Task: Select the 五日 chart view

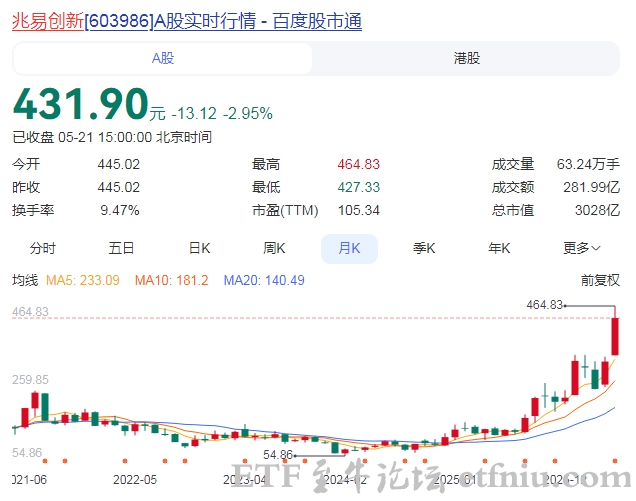Action: point(121,248)
